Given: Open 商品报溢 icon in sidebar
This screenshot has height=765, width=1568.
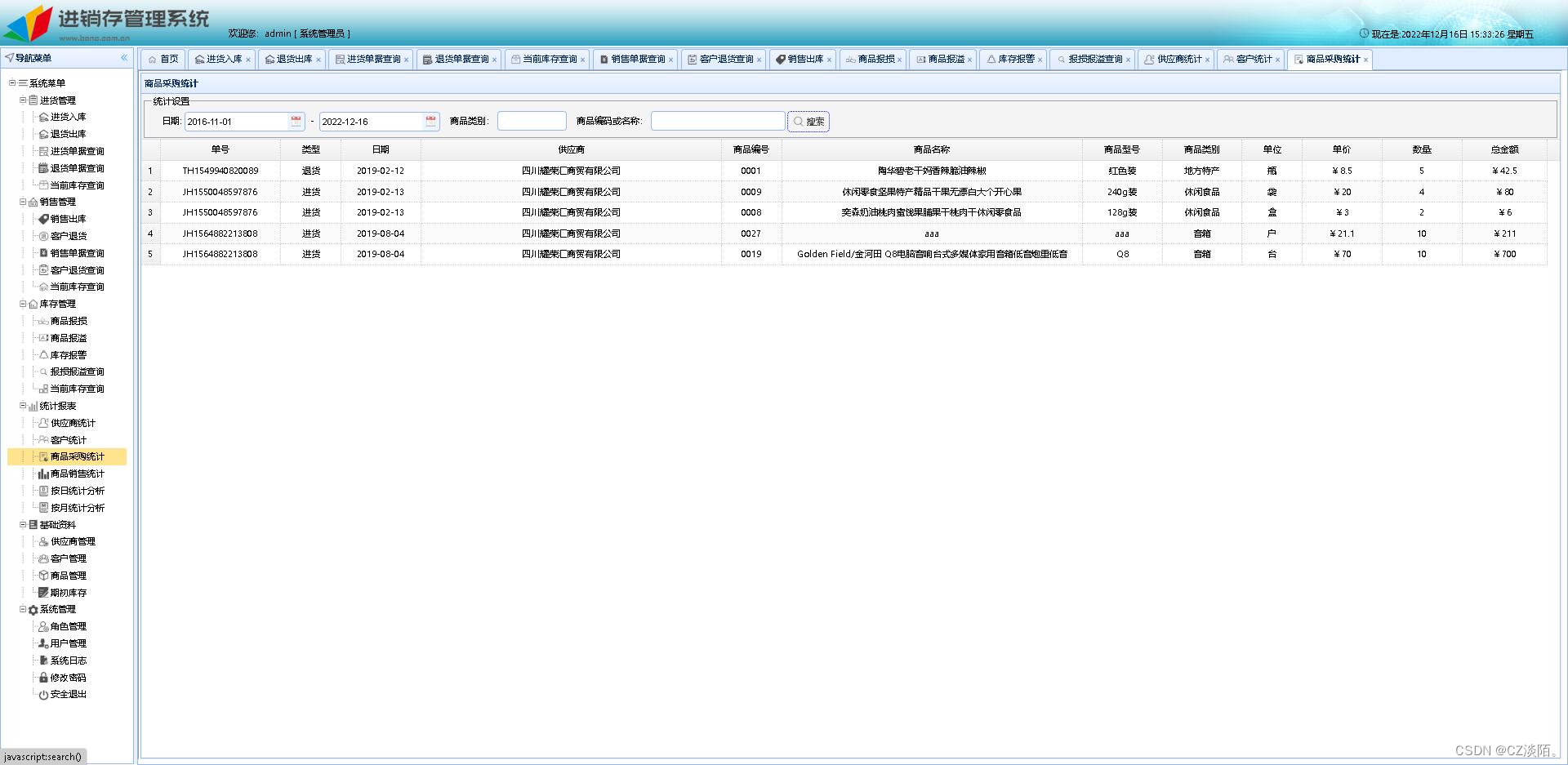Looking at the screenshot, I should [x=44, y=338].
